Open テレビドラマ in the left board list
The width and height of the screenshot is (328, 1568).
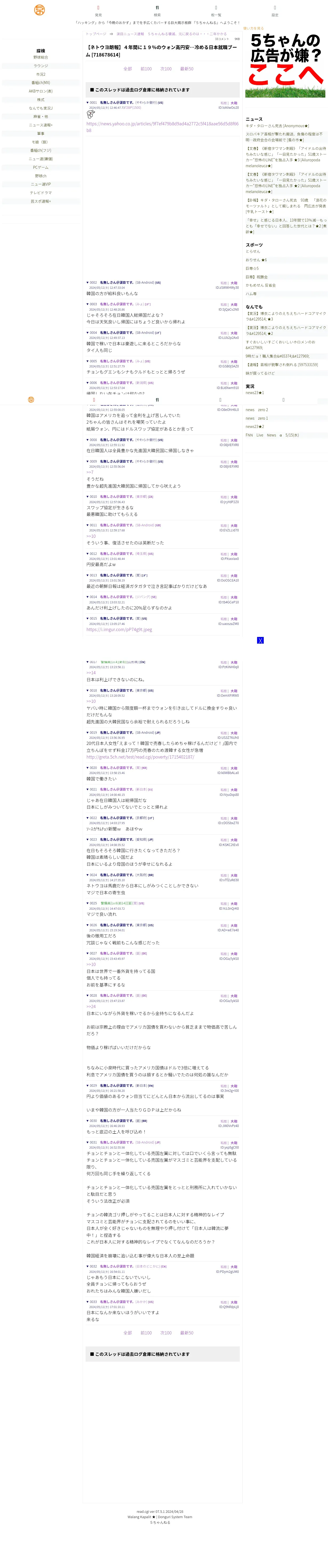(x=41, y=193)
